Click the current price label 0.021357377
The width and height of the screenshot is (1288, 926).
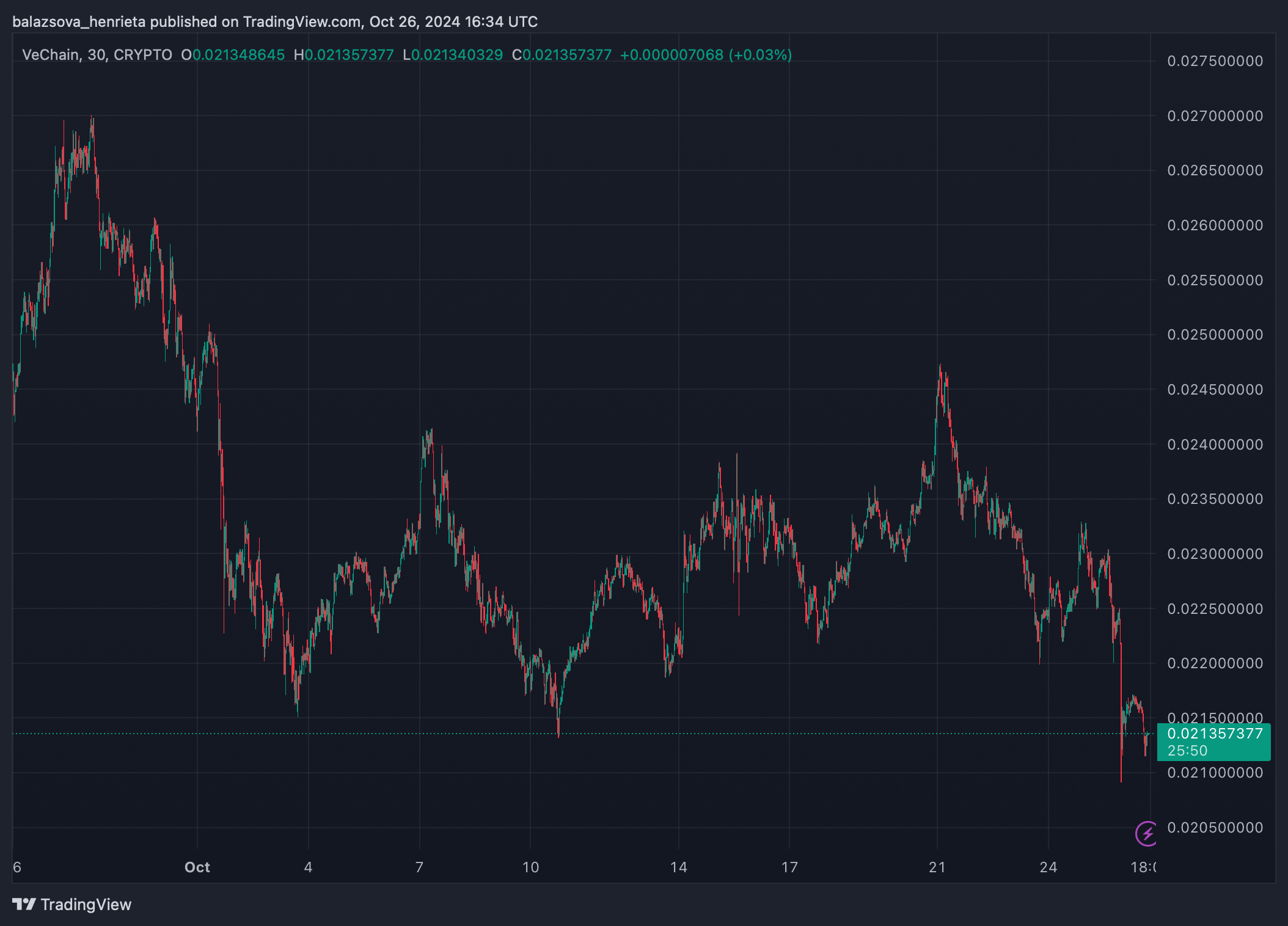point(1214,734)
